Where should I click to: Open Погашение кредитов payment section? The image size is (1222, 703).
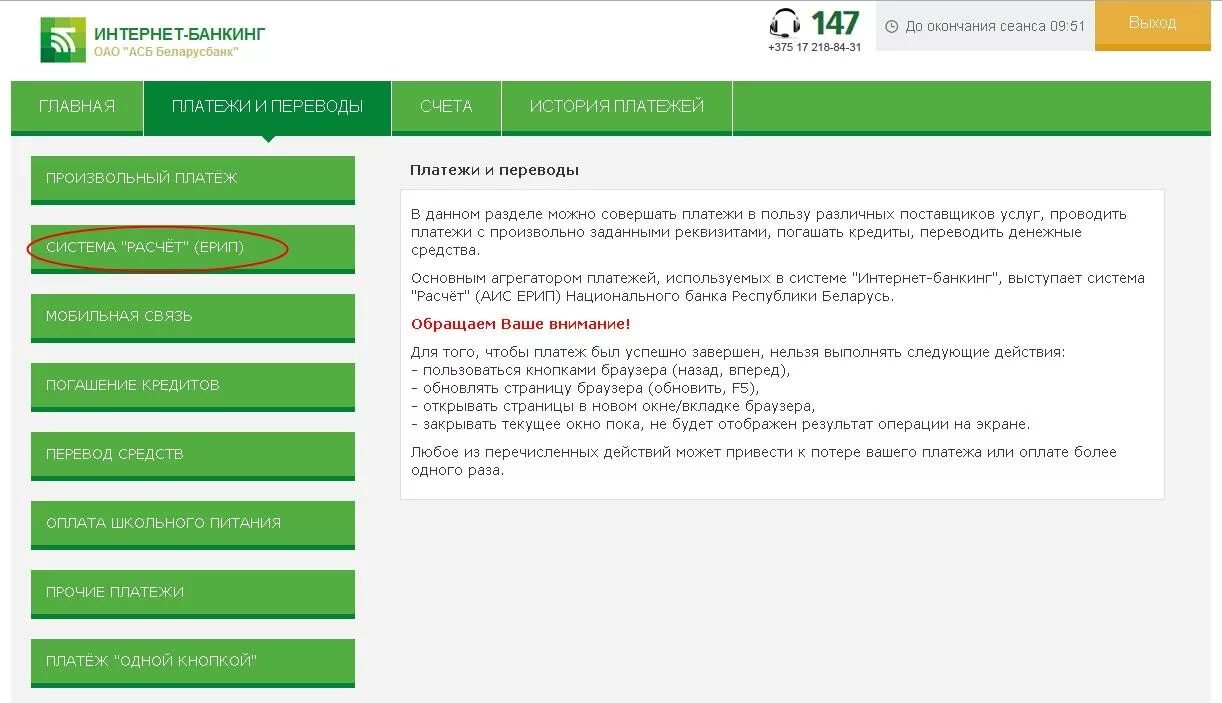(192, 385)
